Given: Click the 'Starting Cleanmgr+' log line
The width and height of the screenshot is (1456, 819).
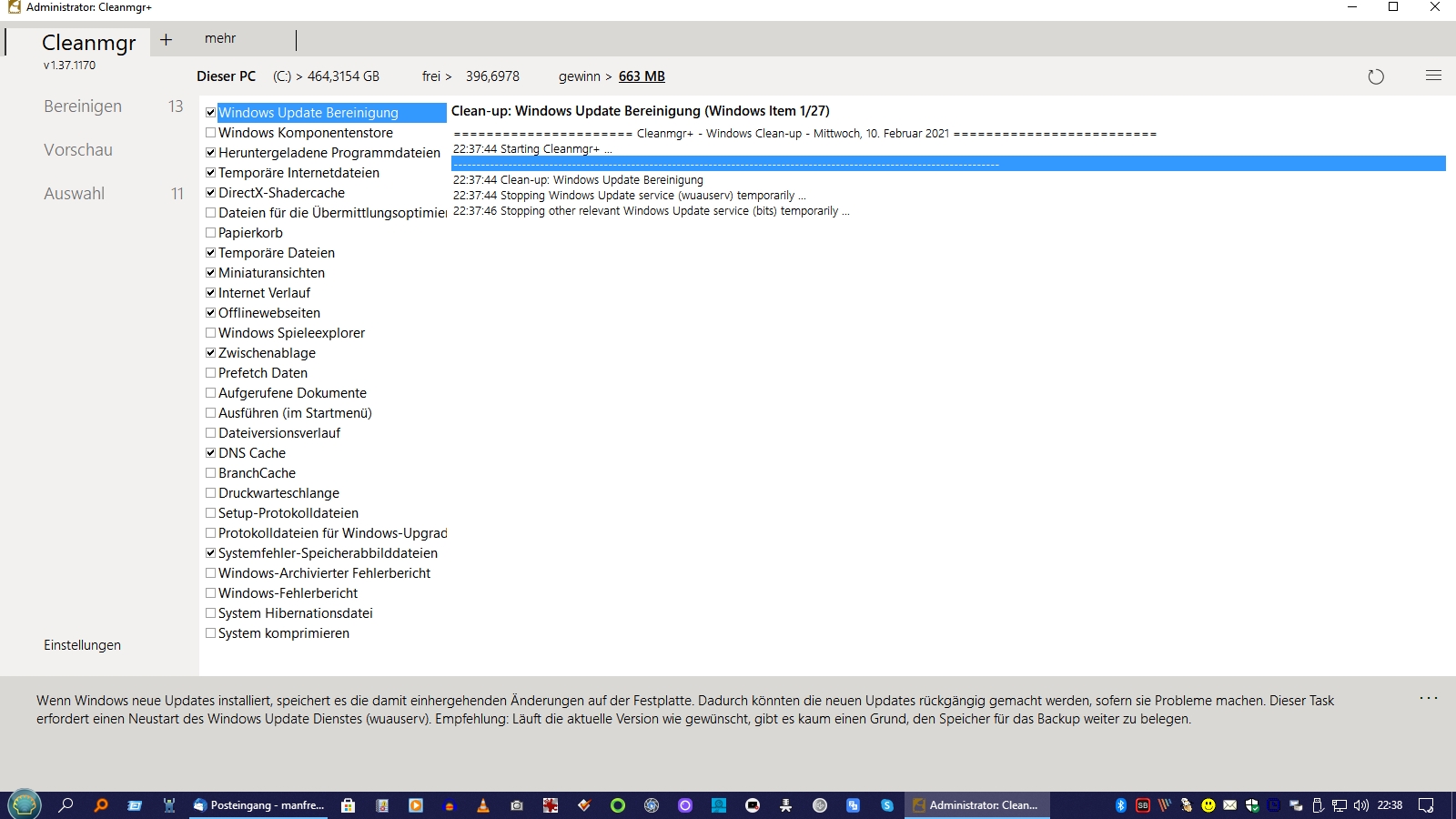Looking at the screenshot, I should click(532, 149).
